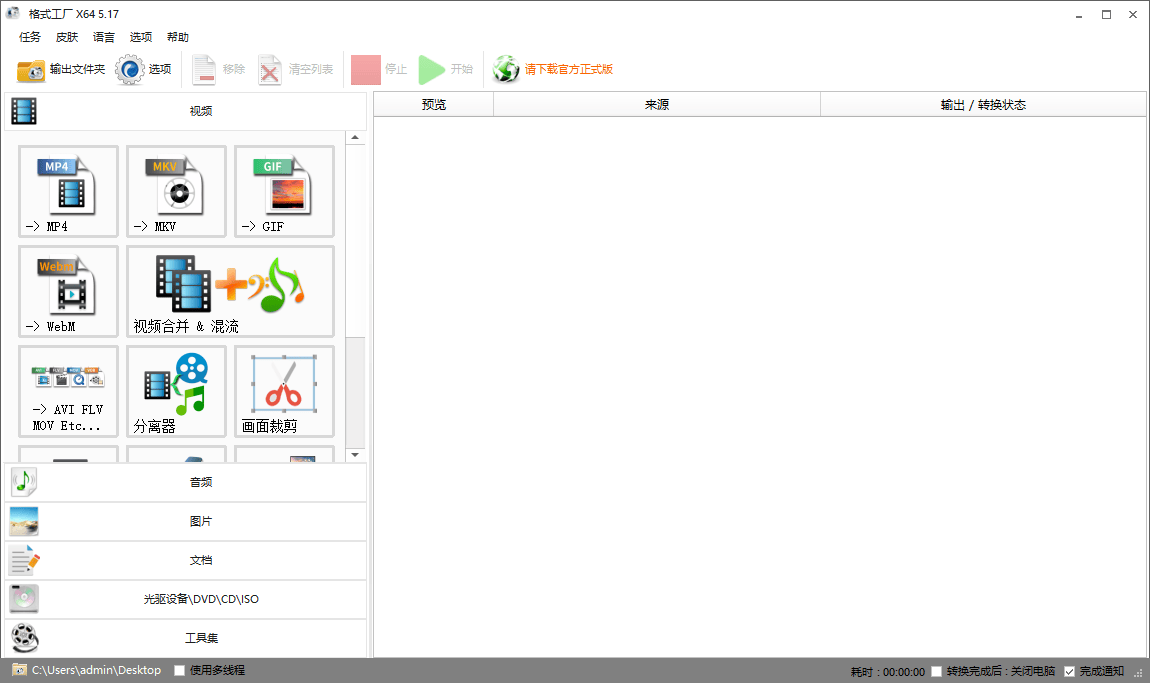Open the 帮助 menu
Image resolution: width=1150 pixels, height=683 pixels.
click(x=177, y=36)
